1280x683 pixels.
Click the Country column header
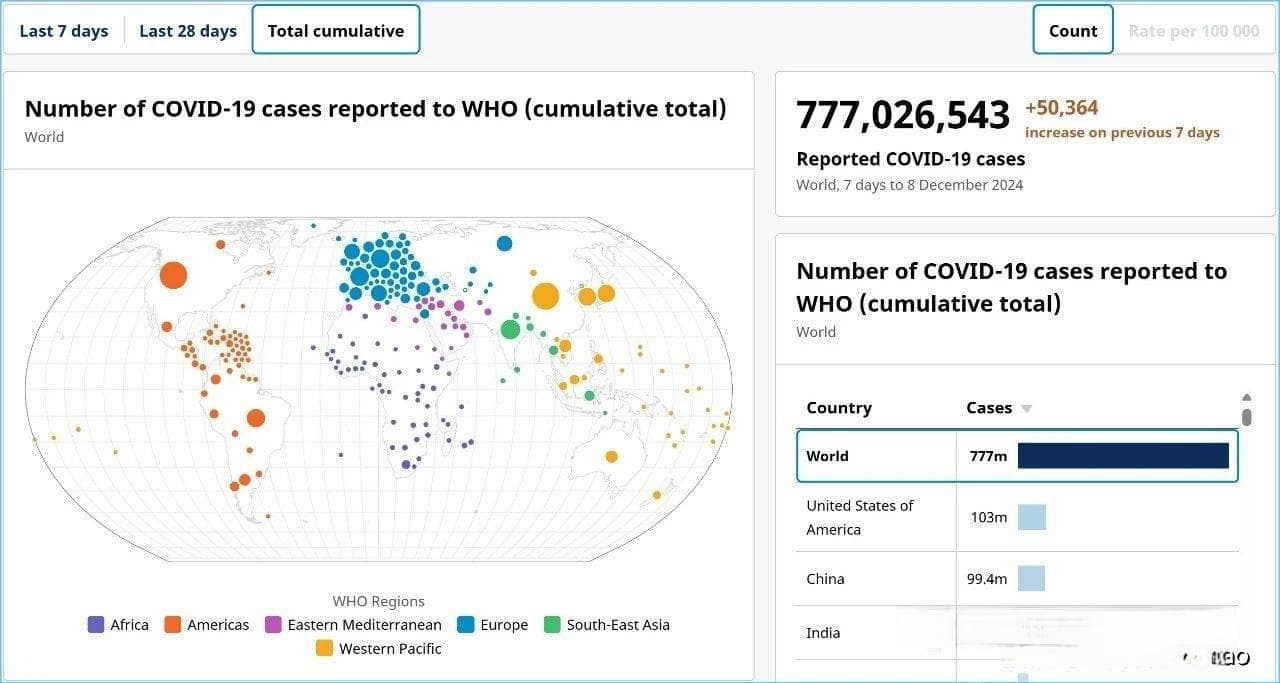pos(839,408)
